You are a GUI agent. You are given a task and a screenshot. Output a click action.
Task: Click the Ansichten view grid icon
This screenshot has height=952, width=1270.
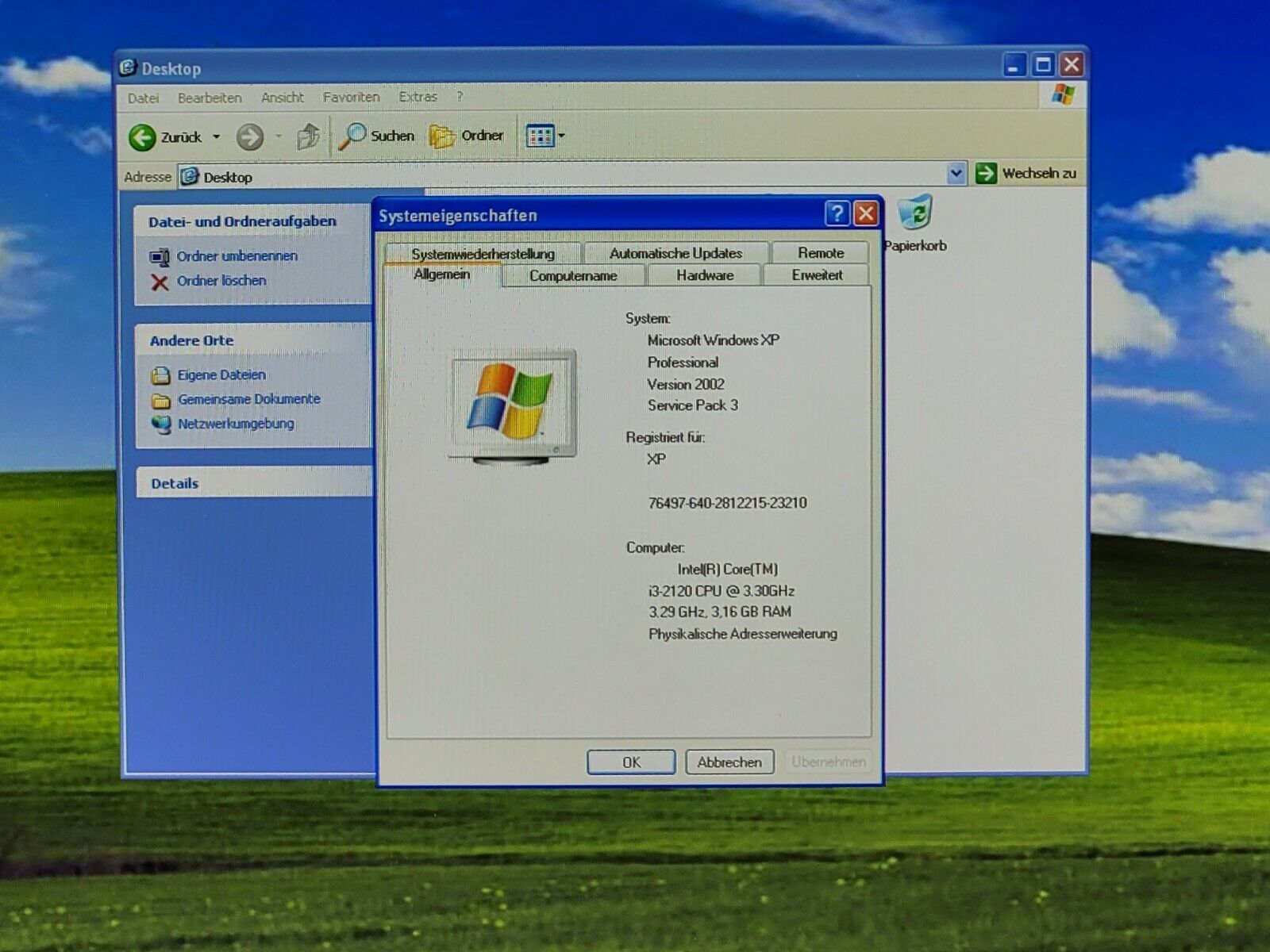[540, 136]
